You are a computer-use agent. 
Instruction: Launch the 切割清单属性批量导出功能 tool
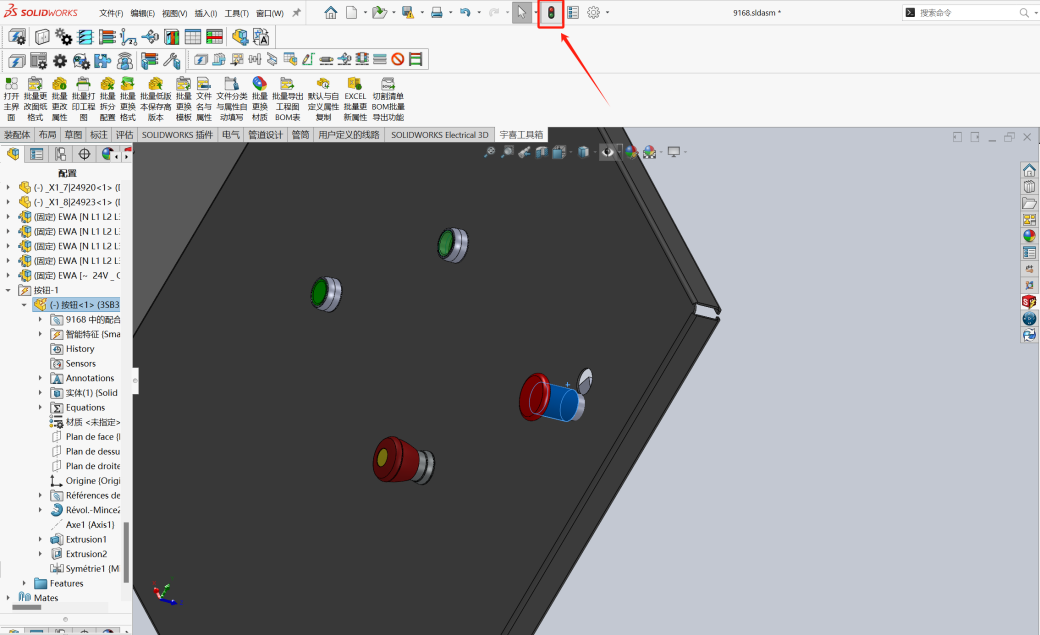[388, 90]
